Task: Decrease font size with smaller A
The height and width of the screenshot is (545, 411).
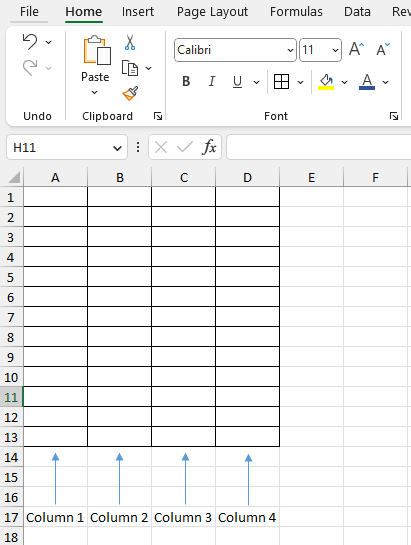Action: pos(383,49)
